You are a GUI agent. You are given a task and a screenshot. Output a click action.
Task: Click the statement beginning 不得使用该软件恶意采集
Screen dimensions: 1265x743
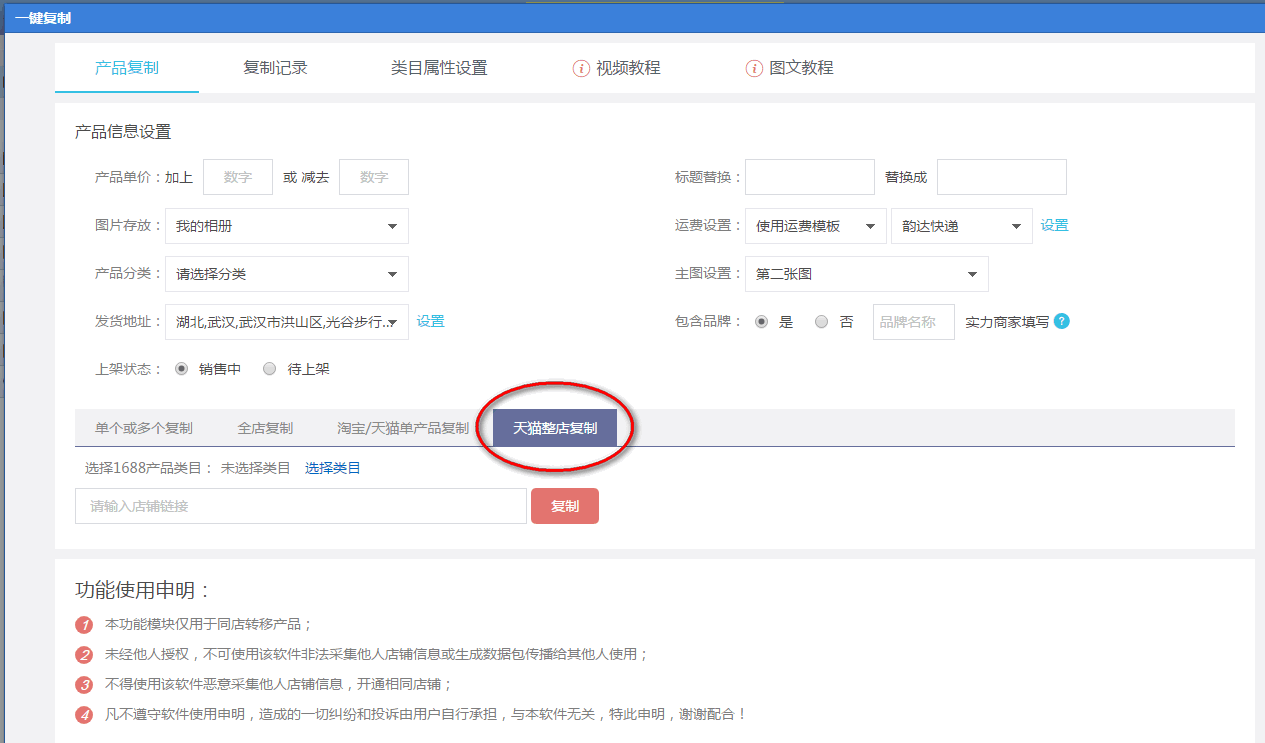[x=279, y=685]
